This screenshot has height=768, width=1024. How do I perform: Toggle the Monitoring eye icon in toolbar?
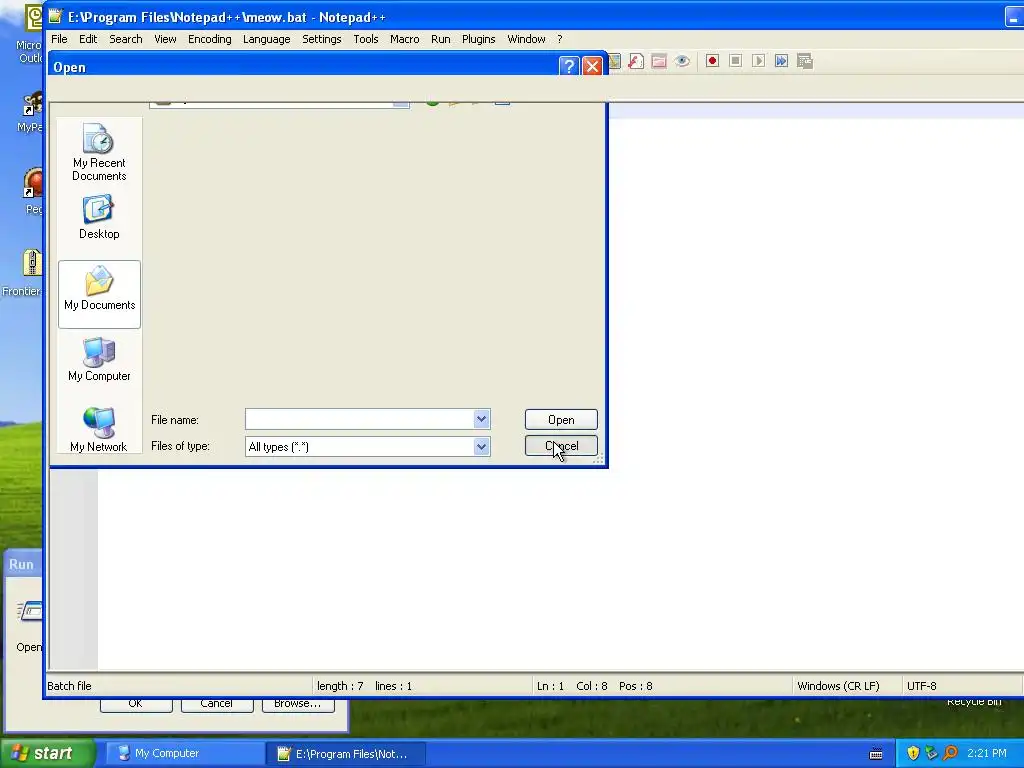[x=682, y=61]
